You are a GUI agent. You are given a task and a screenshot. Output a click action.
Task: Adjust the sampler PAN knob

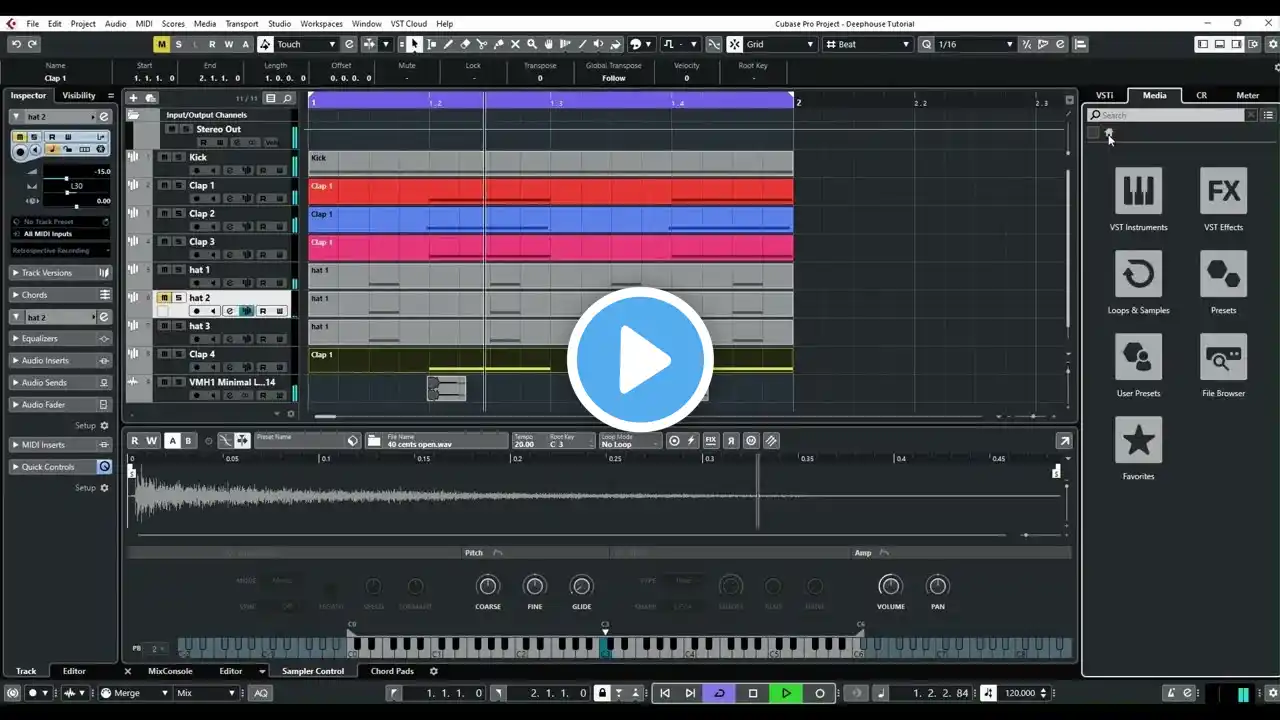(937, 586)
